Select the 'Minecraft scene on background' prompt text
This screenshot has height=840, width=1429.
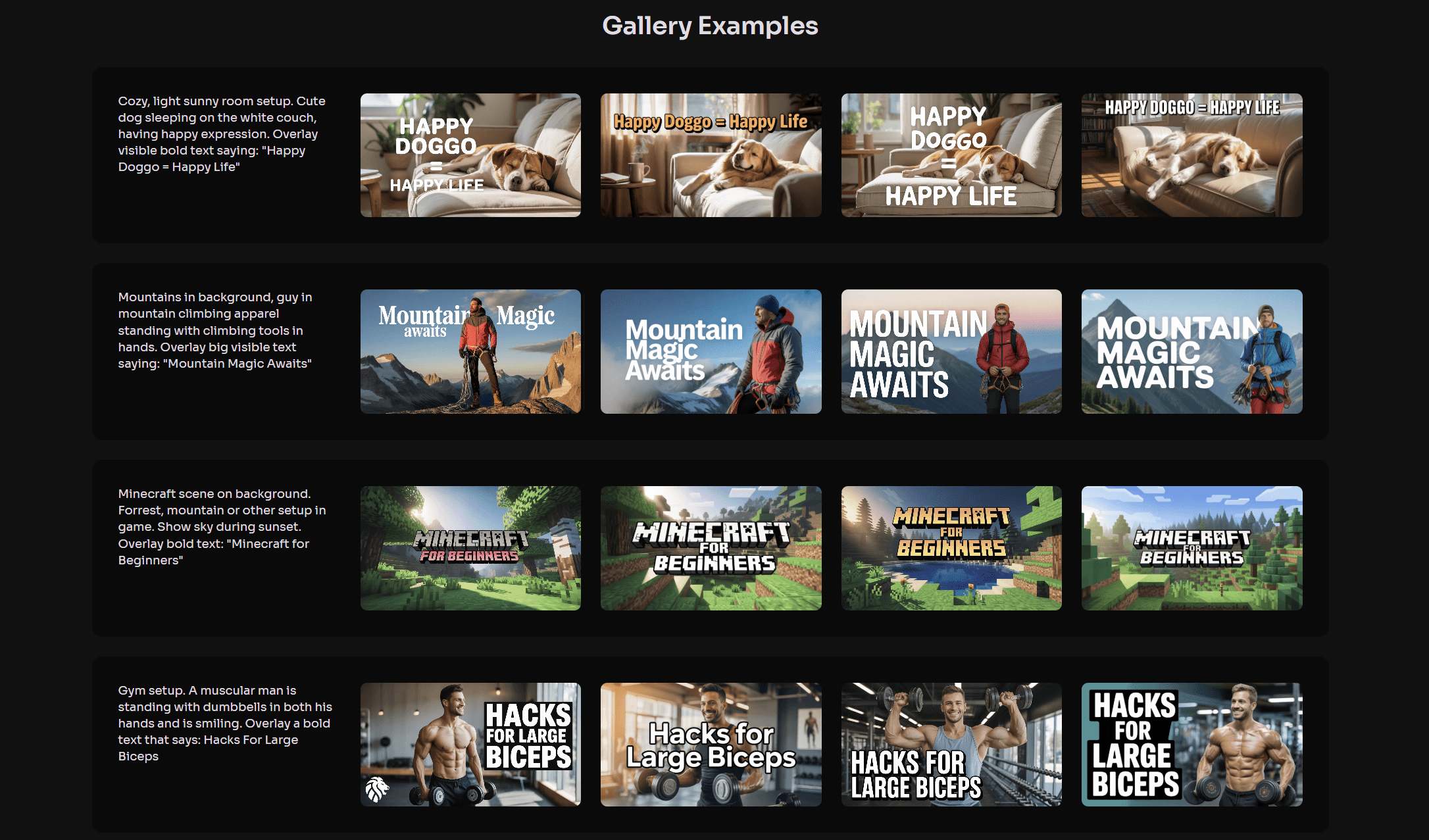222,527
